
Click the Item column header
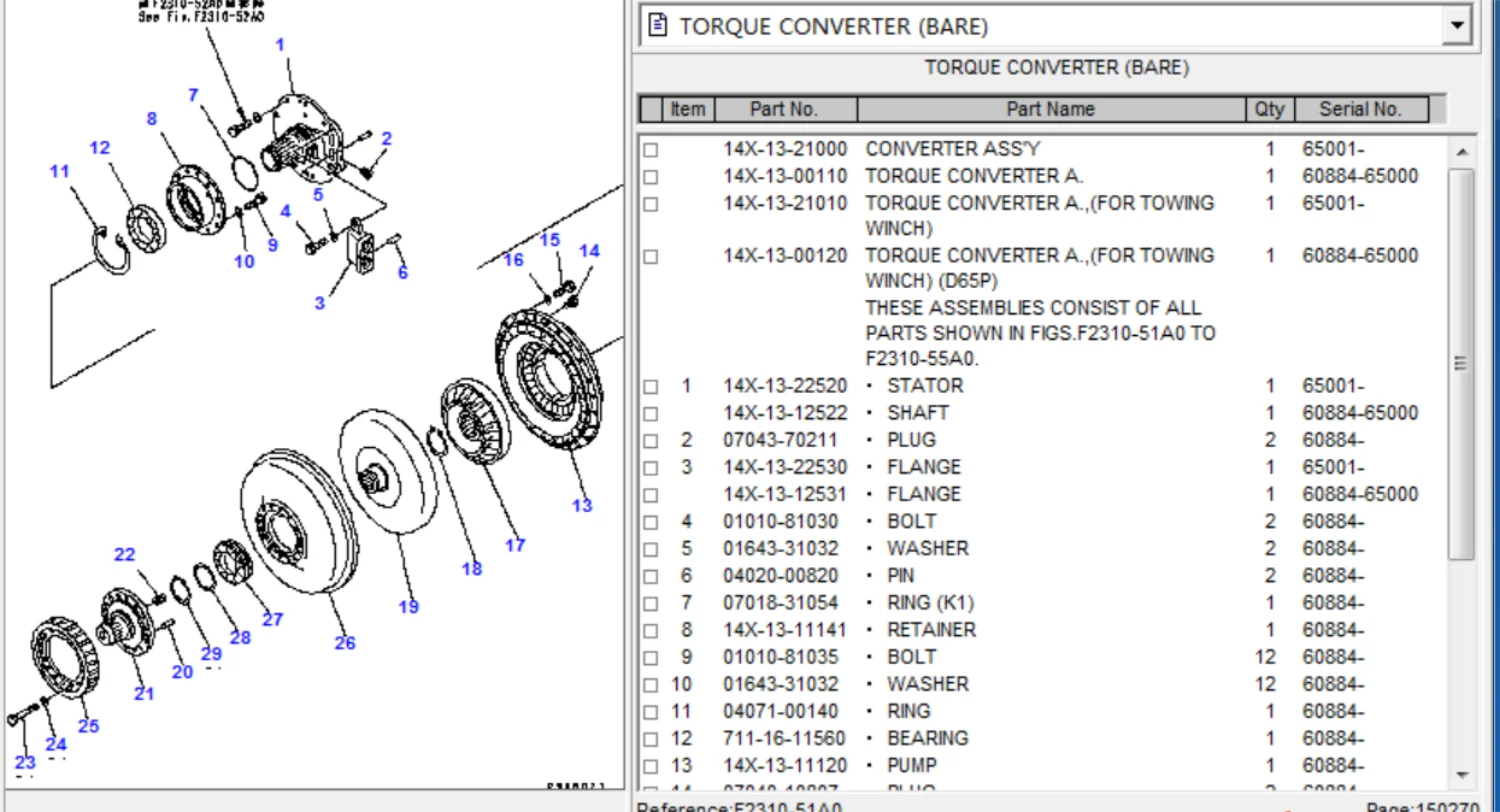coord(687,109)
